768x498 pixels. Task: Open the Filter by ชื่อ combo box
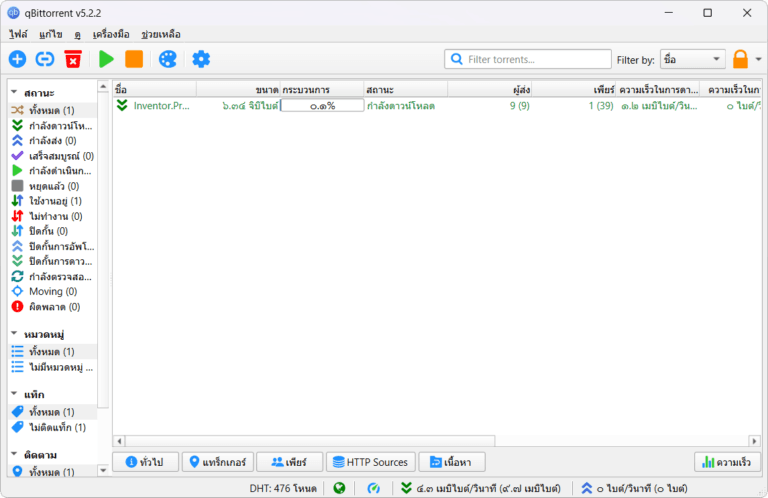click(693, 59)
